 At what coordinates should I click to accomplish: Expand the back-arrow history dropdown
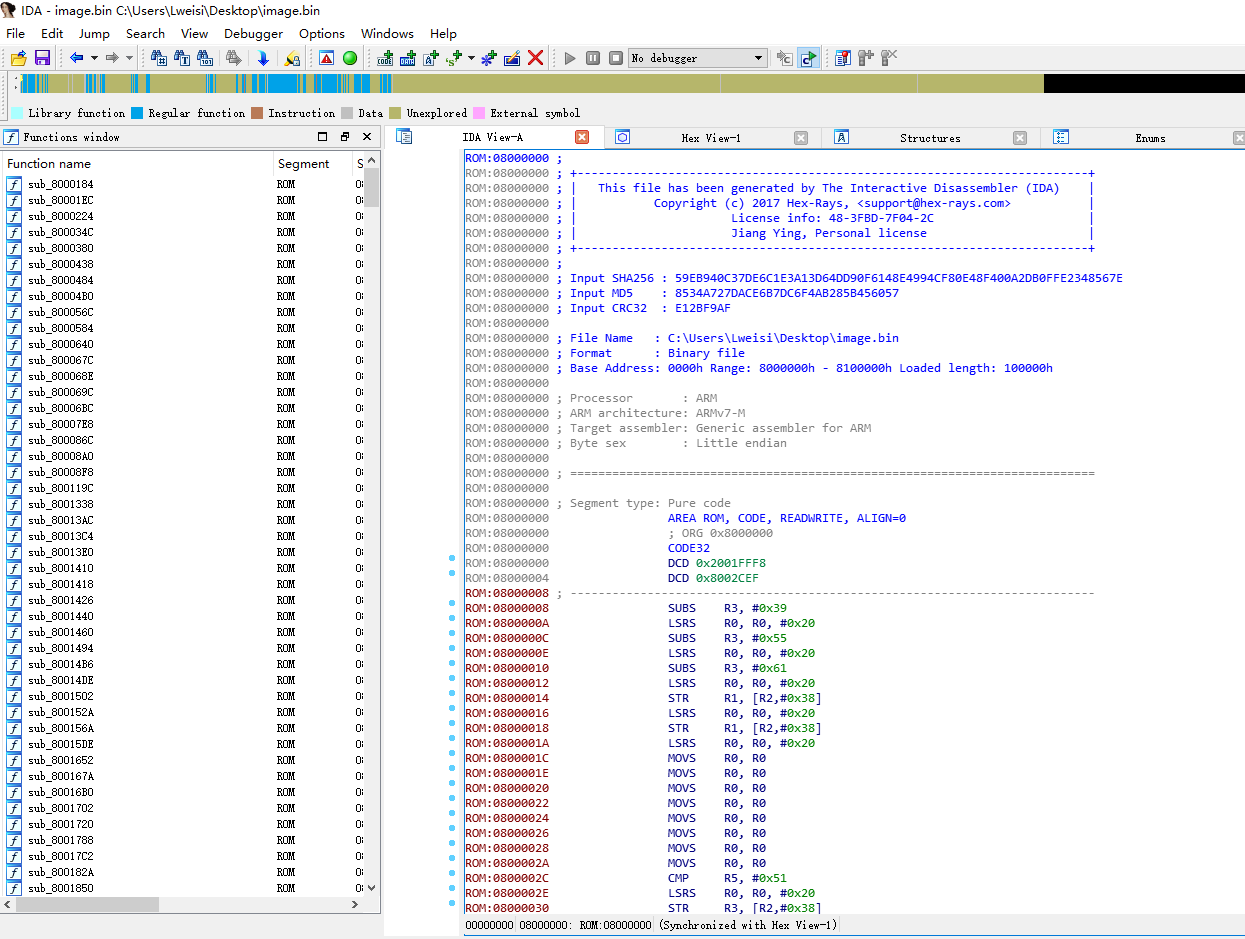[94, 58]
